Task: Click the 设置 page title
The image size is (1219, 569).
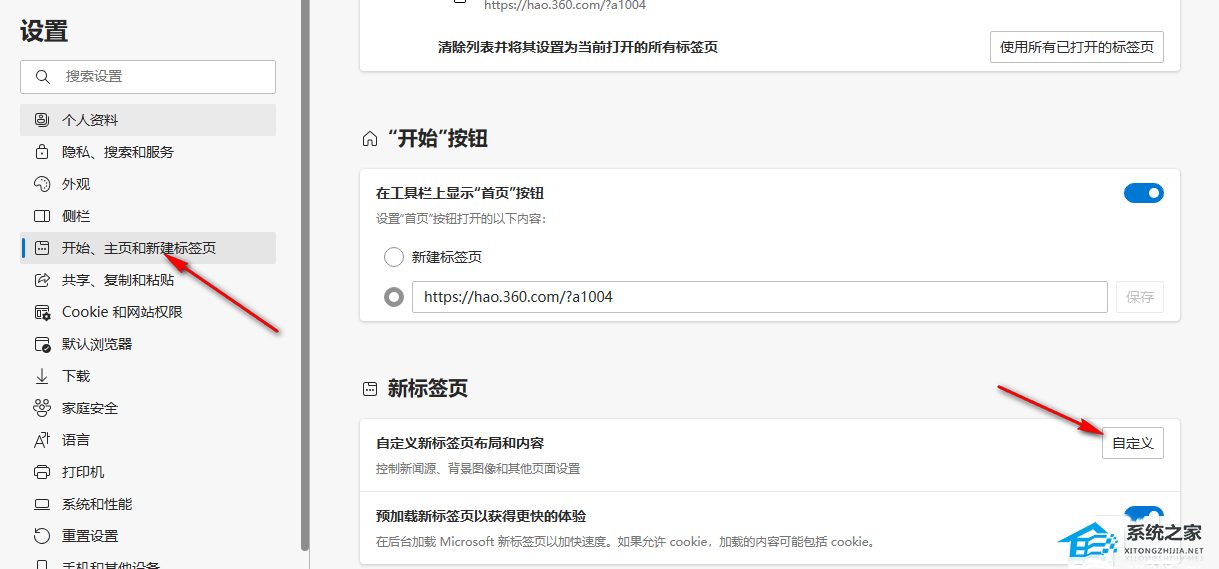Action: [x=44, y=31]
